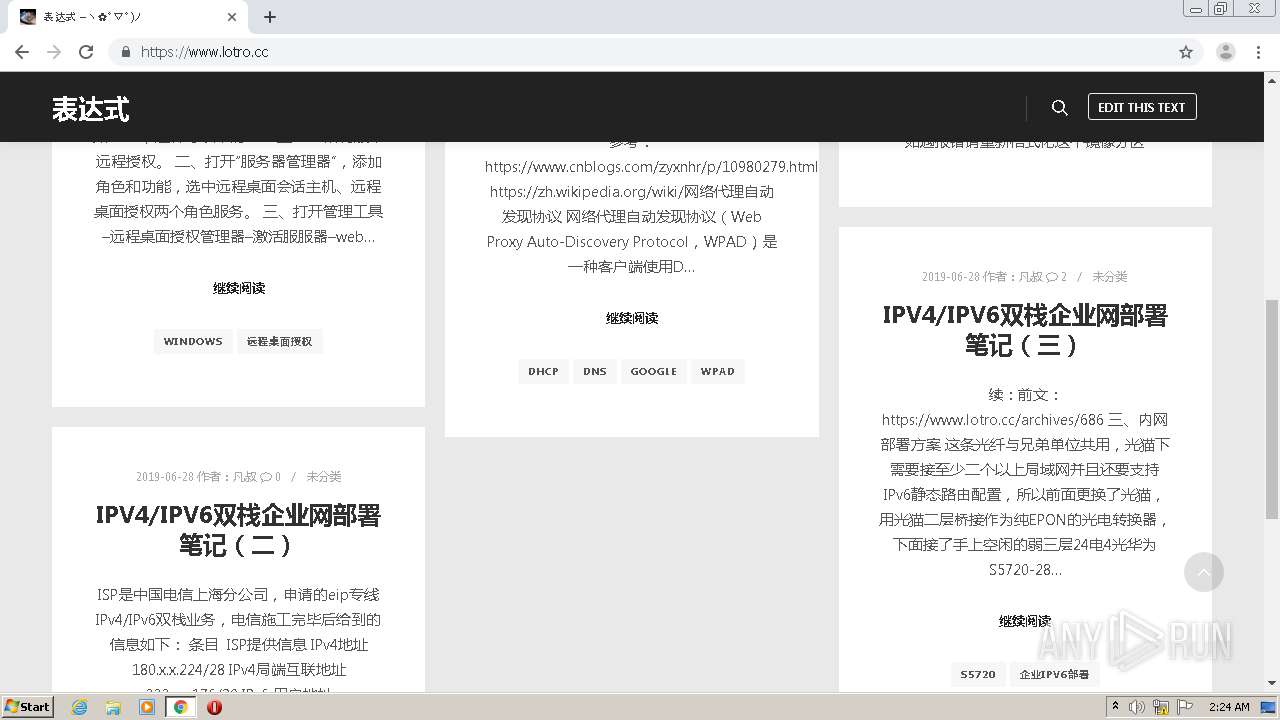The height and width of the screenshot is (720, 1280).
Task: Click the browser back arrow
Action: coord(22,52)
